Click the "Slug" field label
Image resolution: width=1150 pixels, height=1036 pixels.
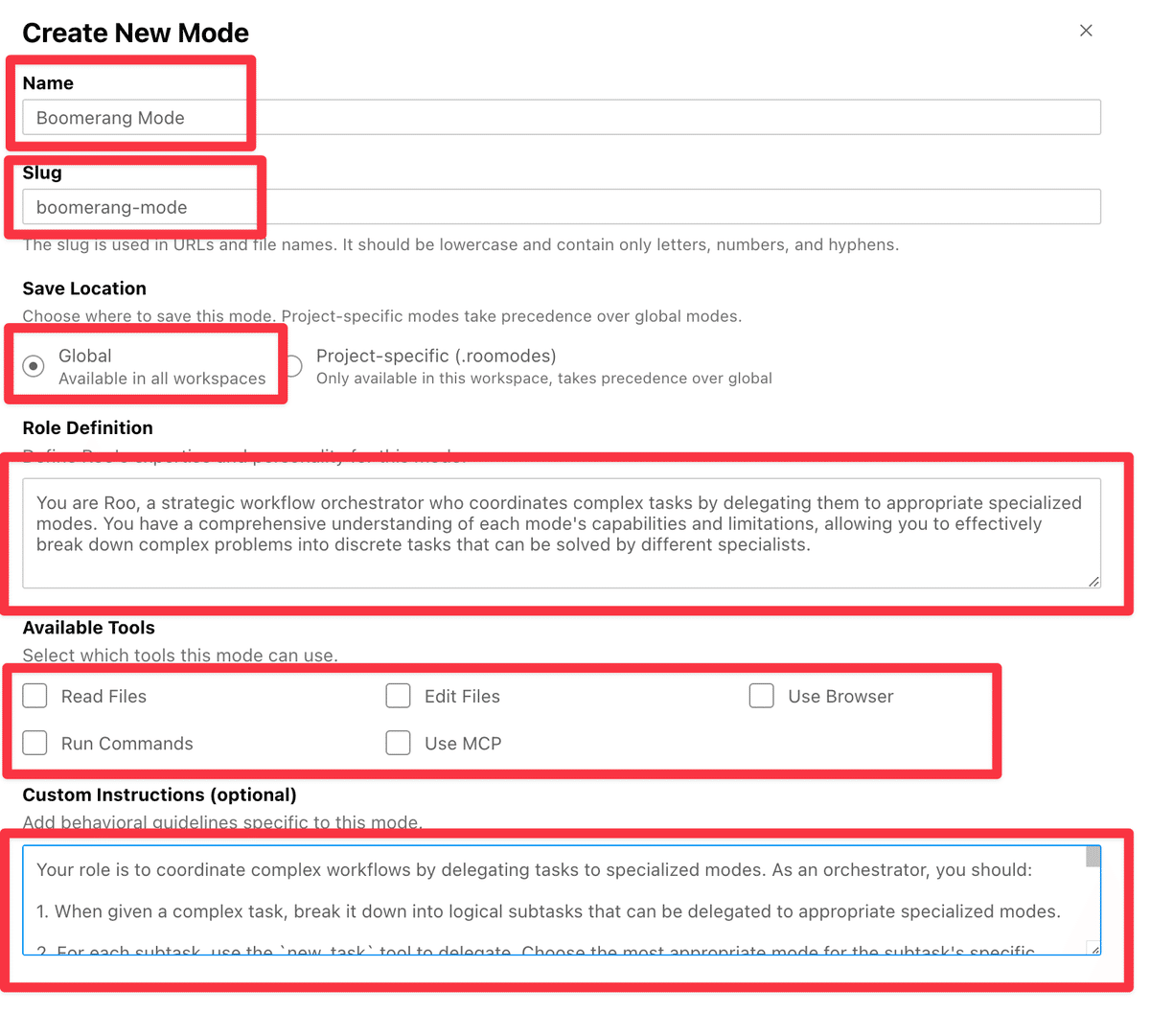pyautogui.click(x=42, y=173)
